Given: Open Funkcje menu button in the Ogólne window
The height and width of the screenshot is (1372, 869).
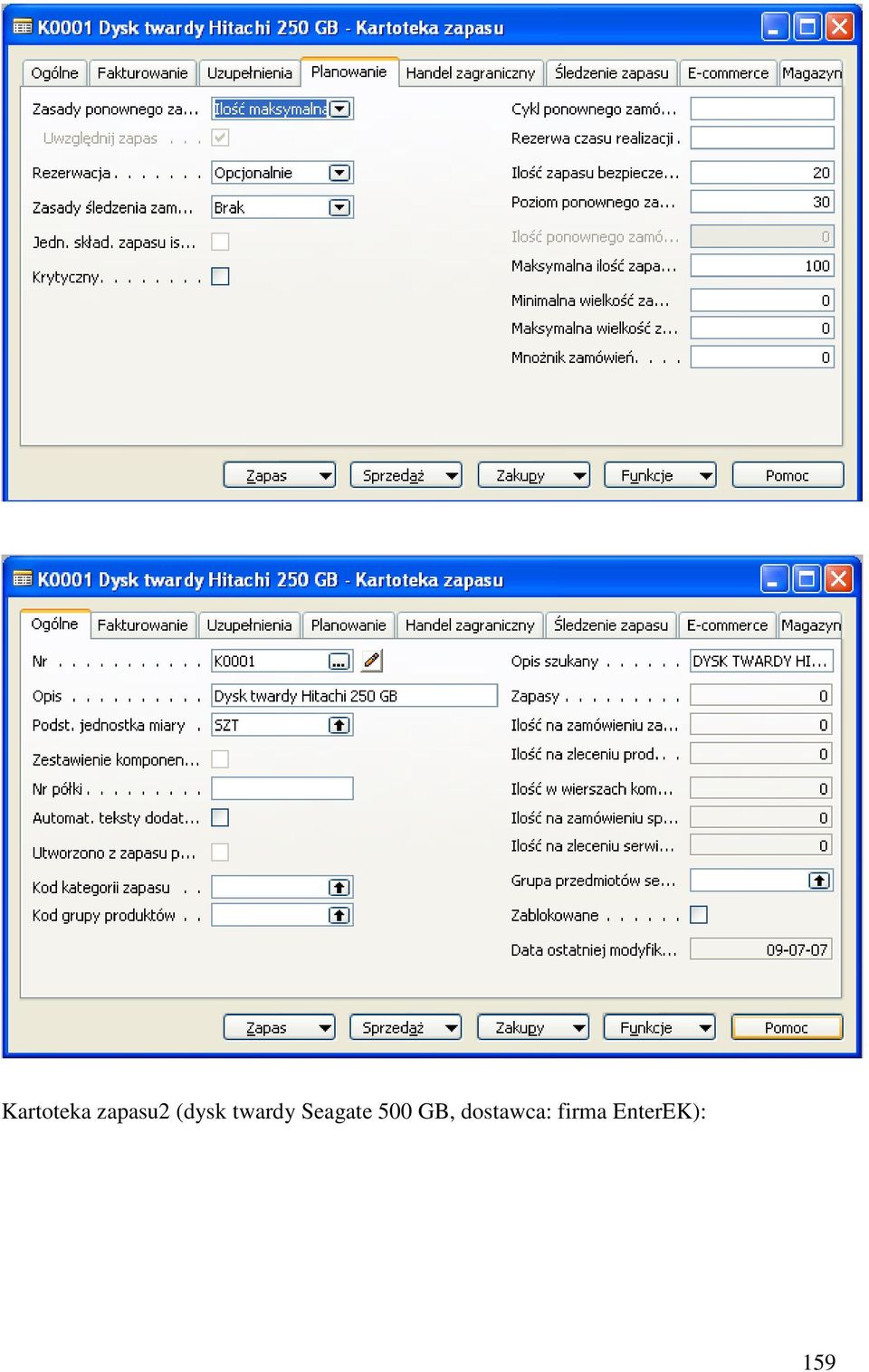Looking at the screenshot, I should click(x=660, y=1027).
